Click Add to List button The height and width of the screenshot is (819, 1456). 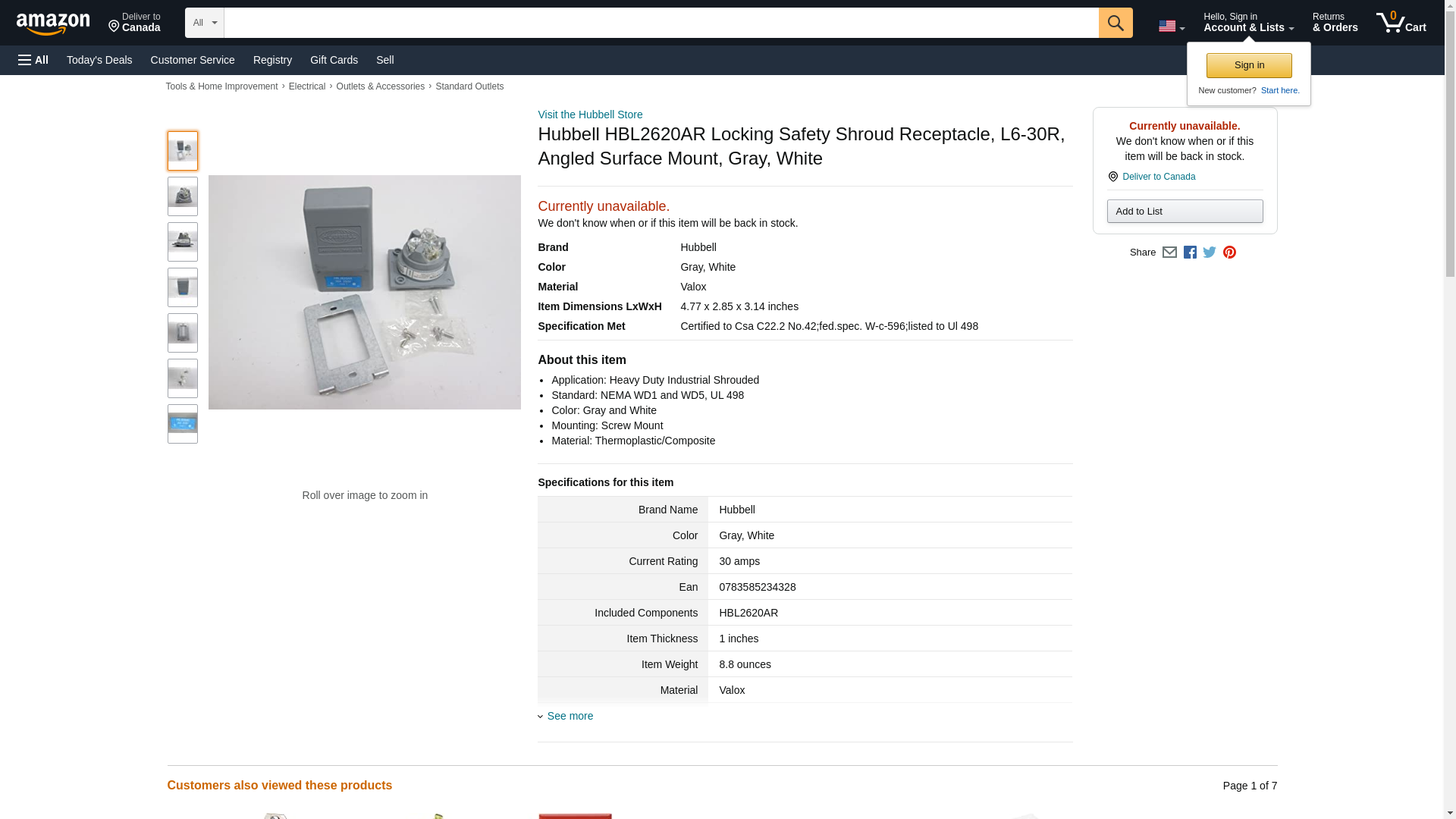[1185, 211]
